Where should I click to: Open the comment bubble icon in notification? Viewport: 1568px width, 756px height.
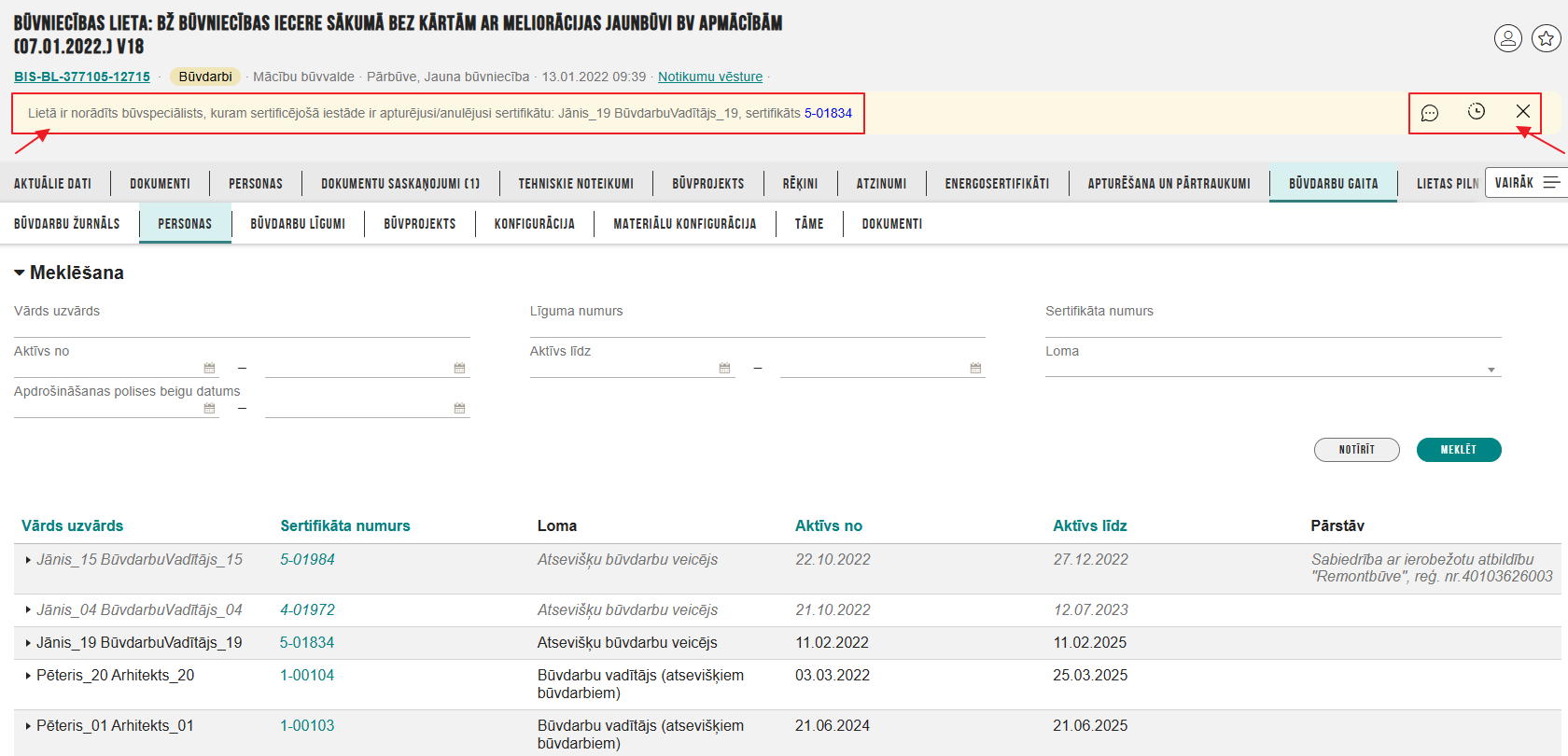click(1430, 113)
